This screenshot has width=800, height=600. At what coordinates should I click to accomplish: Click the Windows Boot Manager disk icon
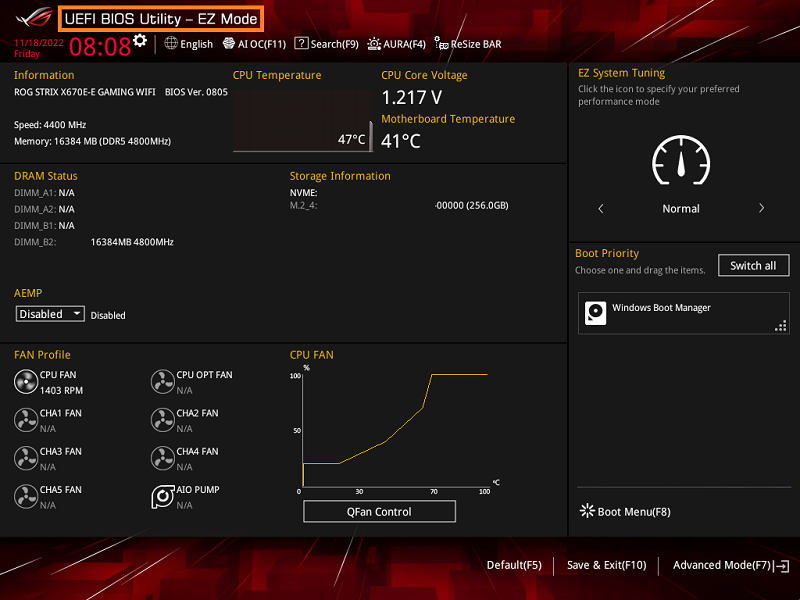click(x=595, y=313)
